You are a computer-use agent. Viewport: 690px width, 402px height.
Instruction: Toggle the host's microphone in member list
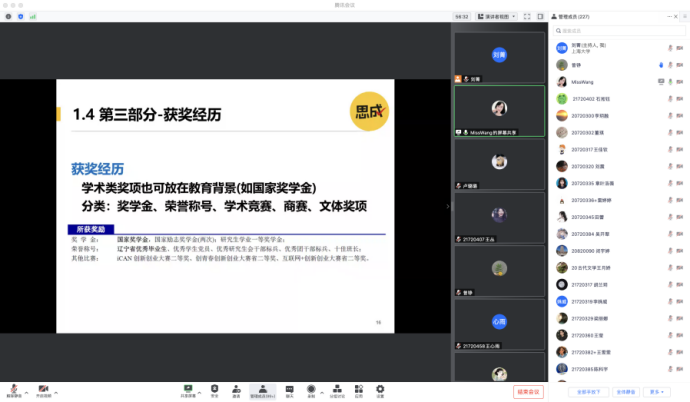click(670, 48)
